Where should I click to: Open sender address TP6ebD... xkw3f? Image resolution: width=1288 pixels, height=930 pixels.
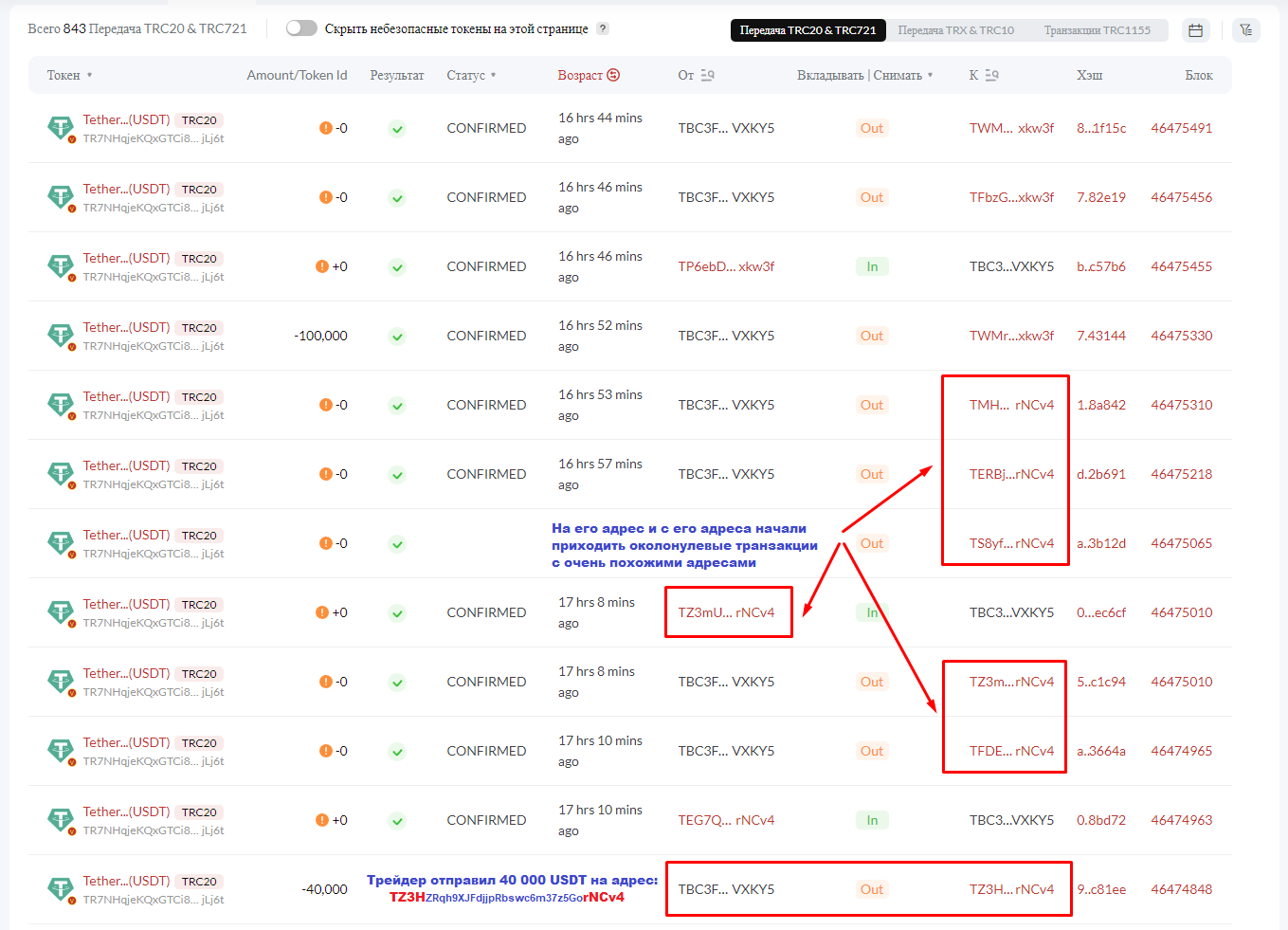pyautogui.click(x=726, y=266)
